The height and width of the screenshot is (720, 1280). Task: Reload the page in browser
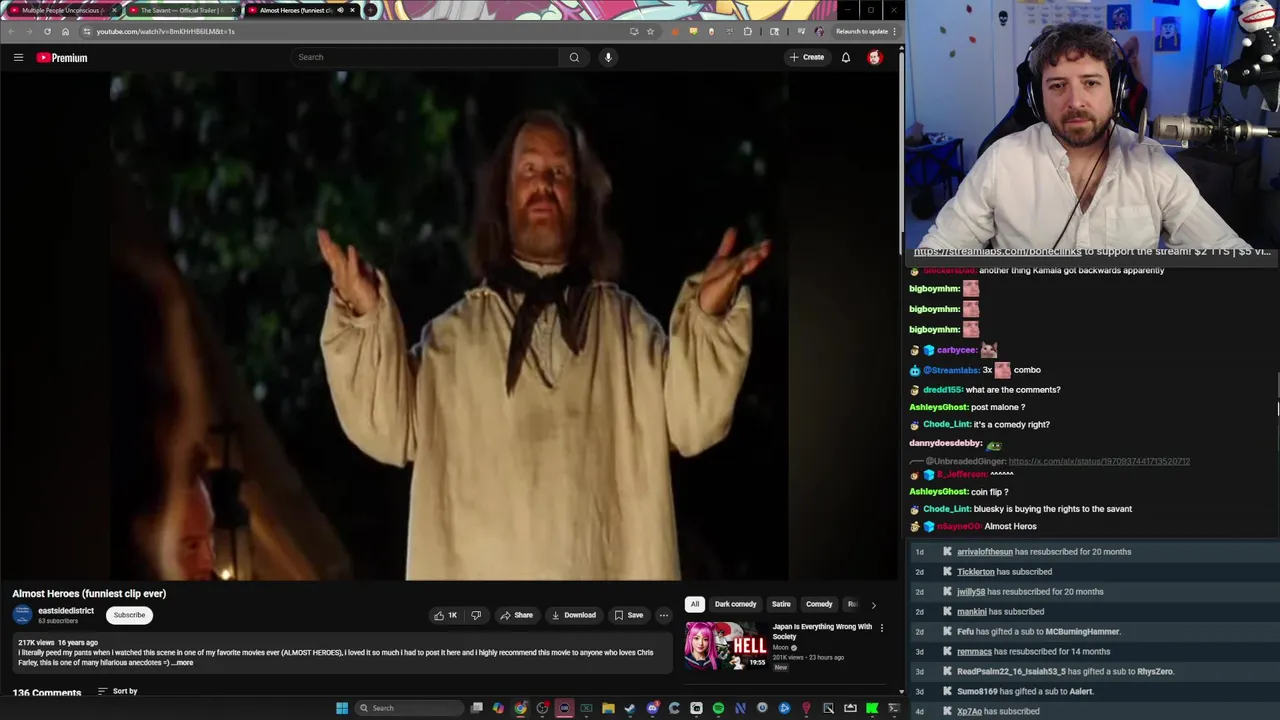coord(47,31)
